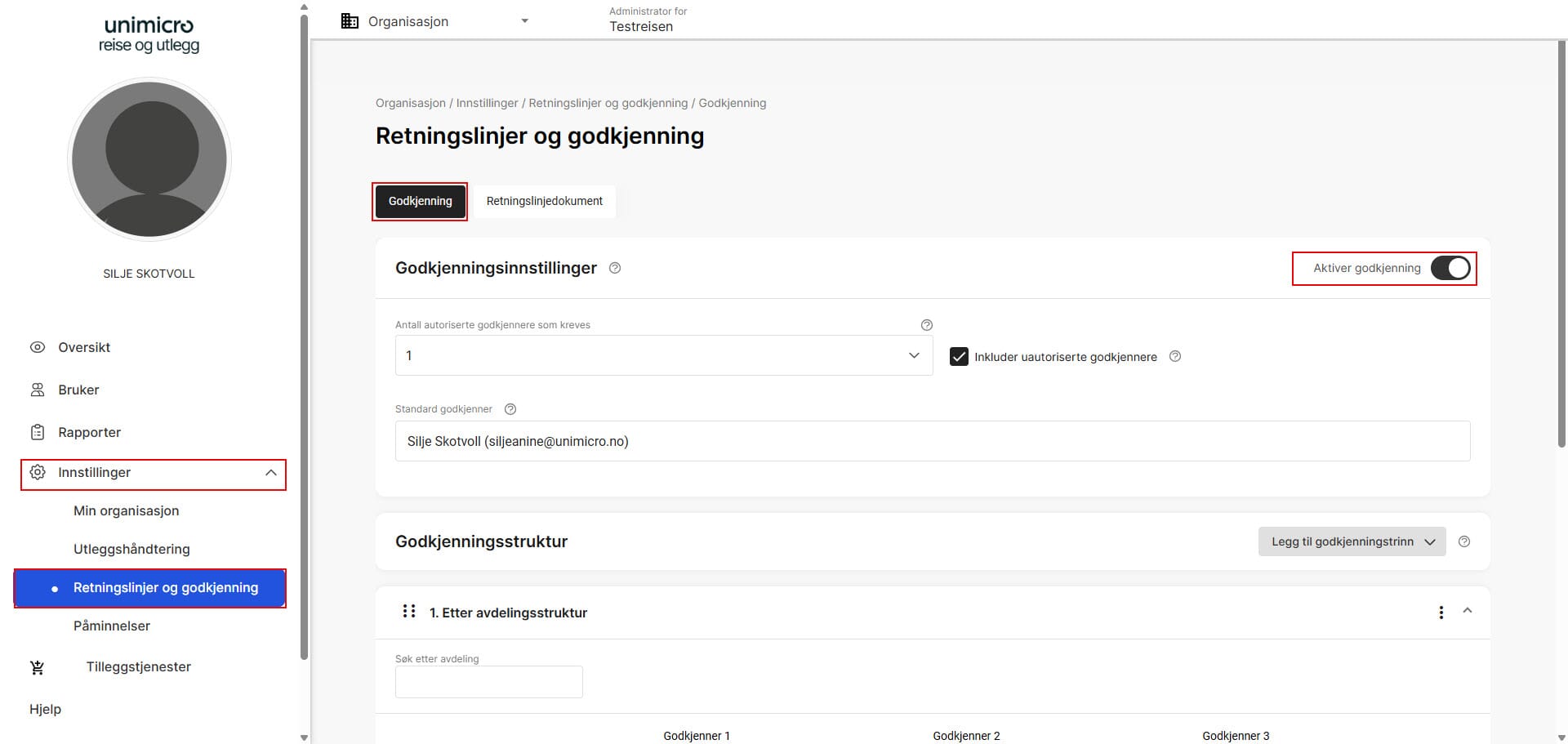Uncheck Inkluder uautoriserte godkjennere
The image size is (1568, 744).
click(958, 356)
